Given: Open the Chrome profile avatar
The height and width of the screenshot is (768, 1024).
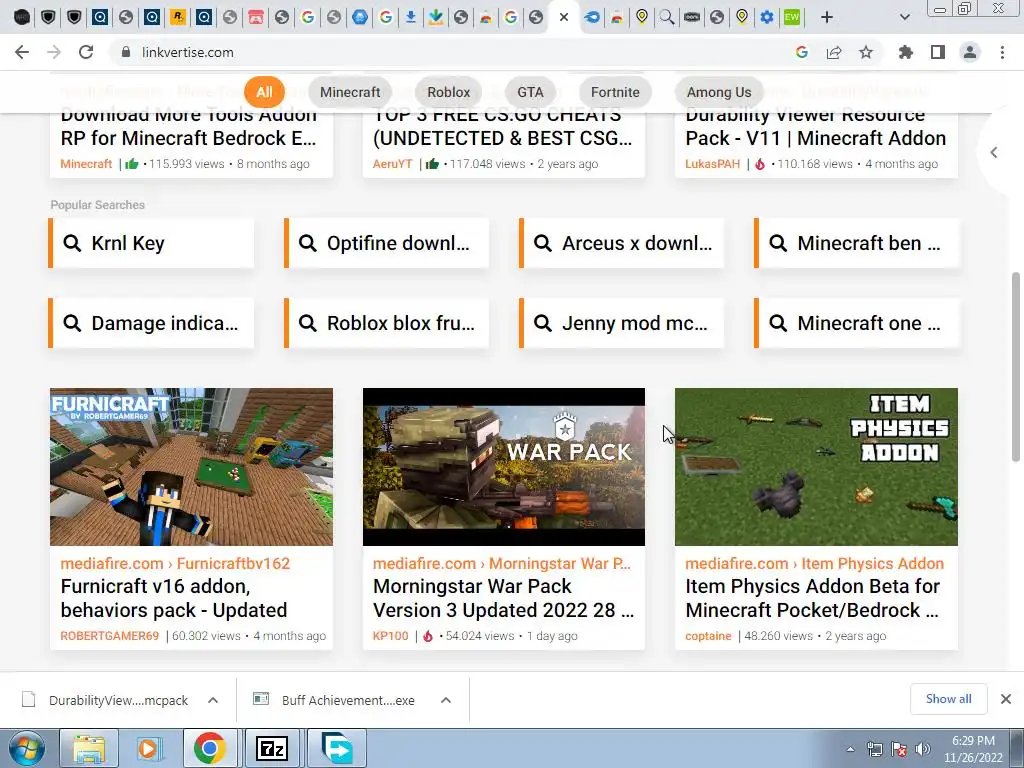Looking at the screenshot, I should point(970,52).
